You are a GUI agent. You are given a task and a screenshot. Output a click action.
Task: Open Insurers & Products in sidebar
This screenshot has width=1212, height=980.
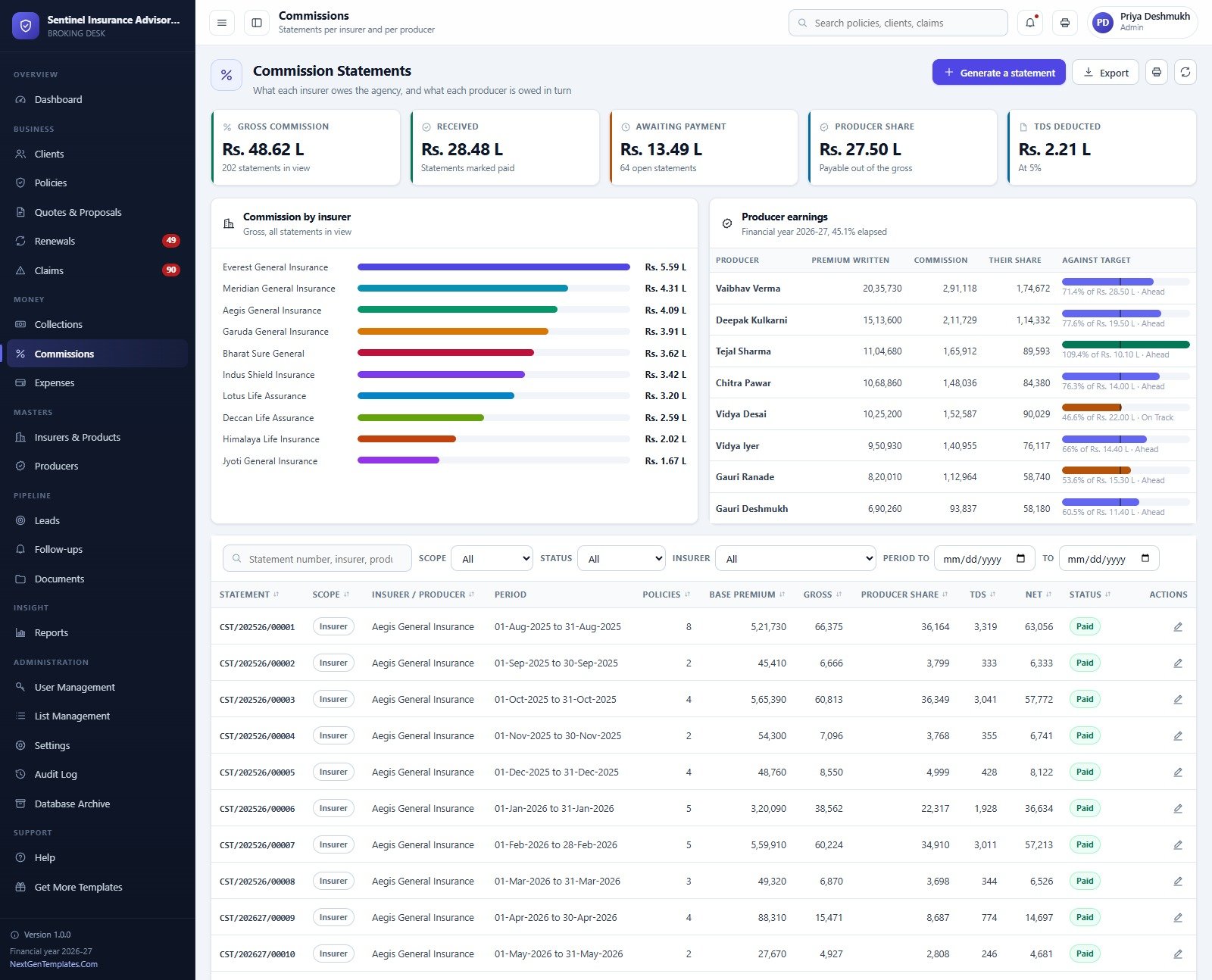pyautogui.click(x=97, y=438)
